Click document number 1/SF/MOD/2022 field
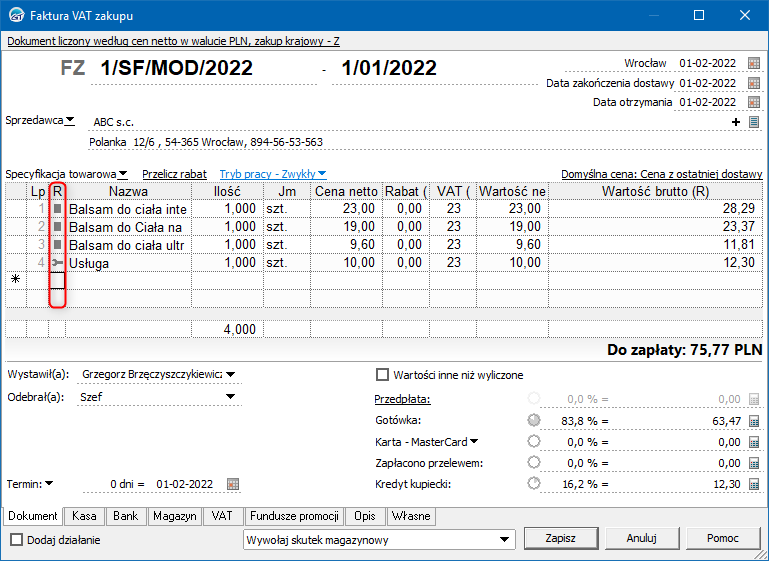769x561 pixels. point(205,69)
